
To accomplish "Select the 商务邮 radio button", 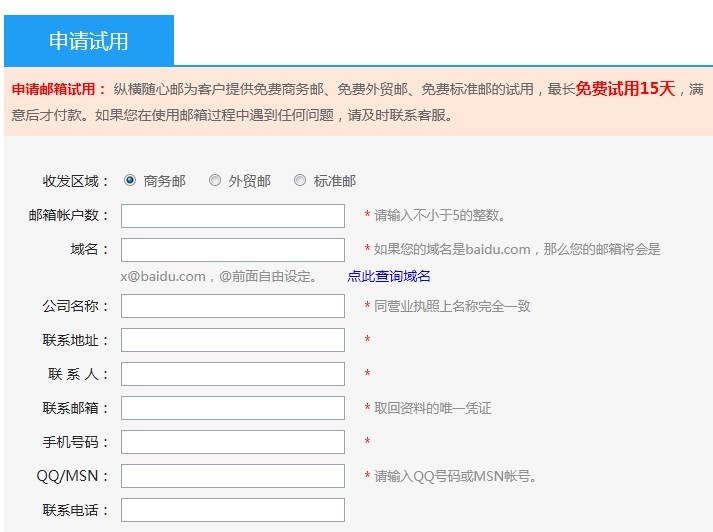I will coord(130,181).
